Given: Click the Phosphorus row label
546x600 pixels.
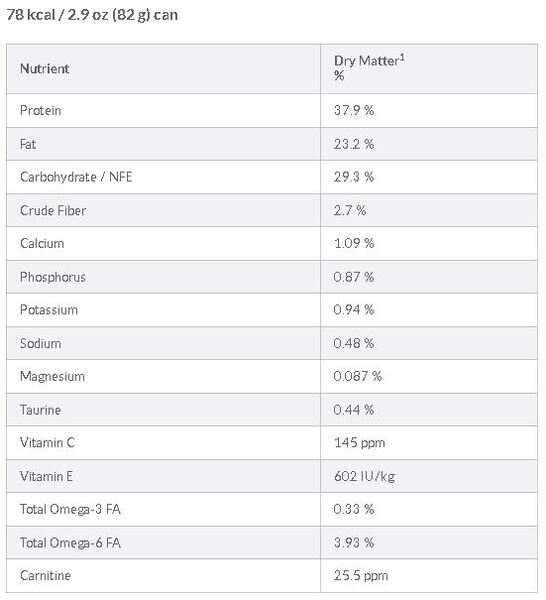Looking at the screenshot, I should pos(53,277).
